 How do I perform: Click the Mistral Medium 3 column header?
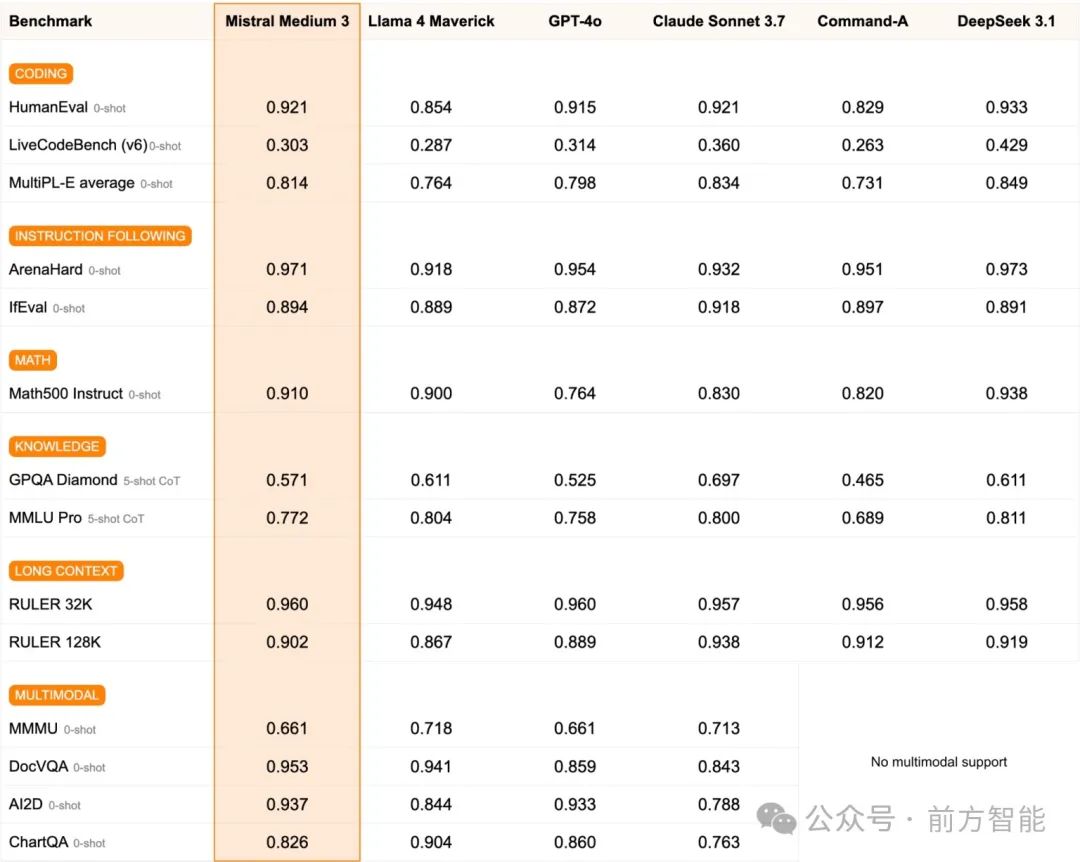click(x=287, y=21)
